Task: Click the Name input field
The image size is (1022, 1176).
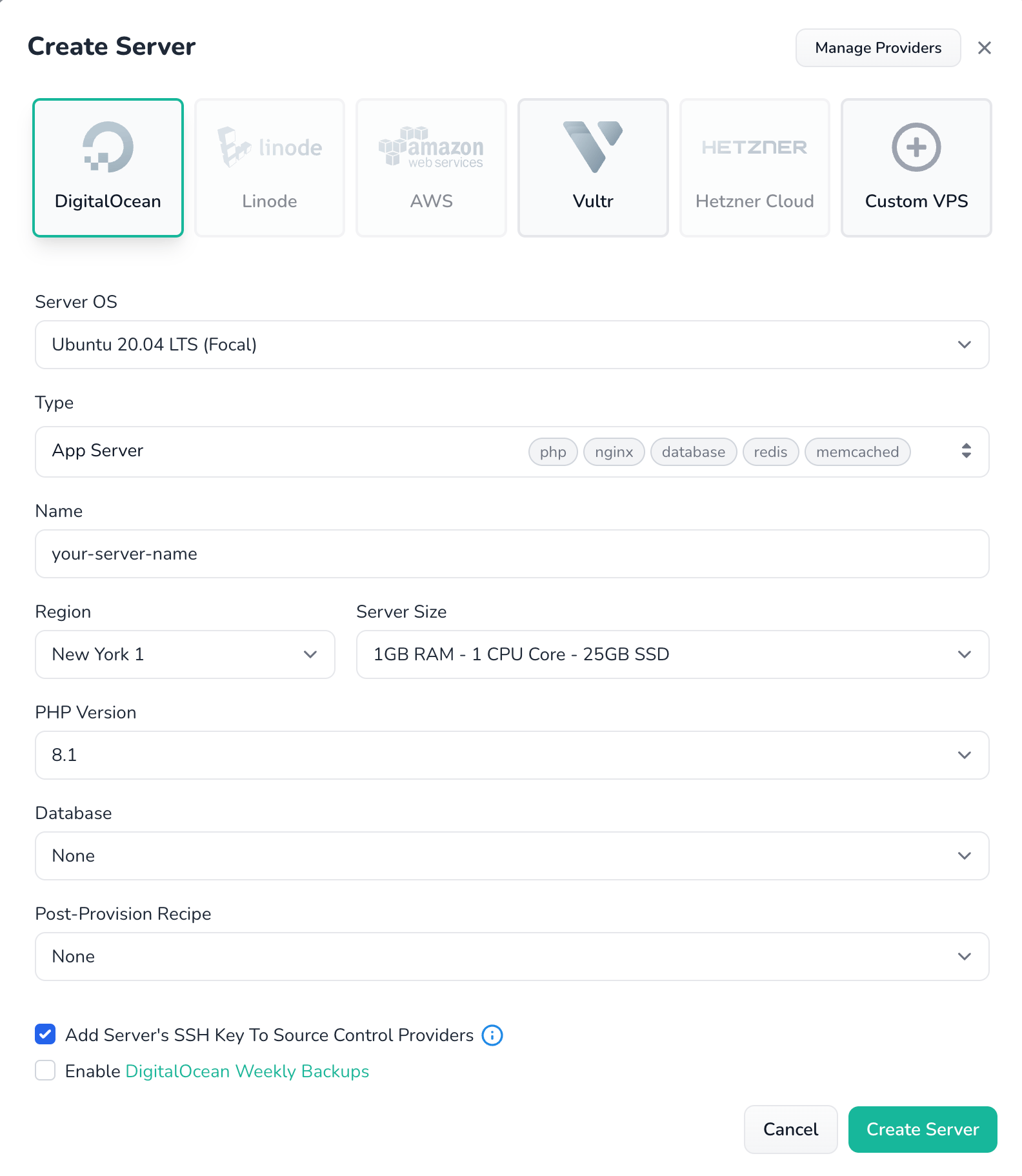Action: coord(512,554)
